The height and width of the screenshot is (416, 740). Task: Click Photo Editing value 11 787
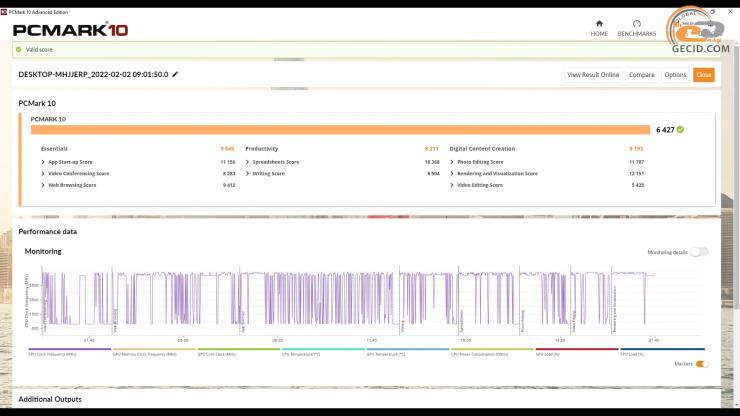coord(636,162)
